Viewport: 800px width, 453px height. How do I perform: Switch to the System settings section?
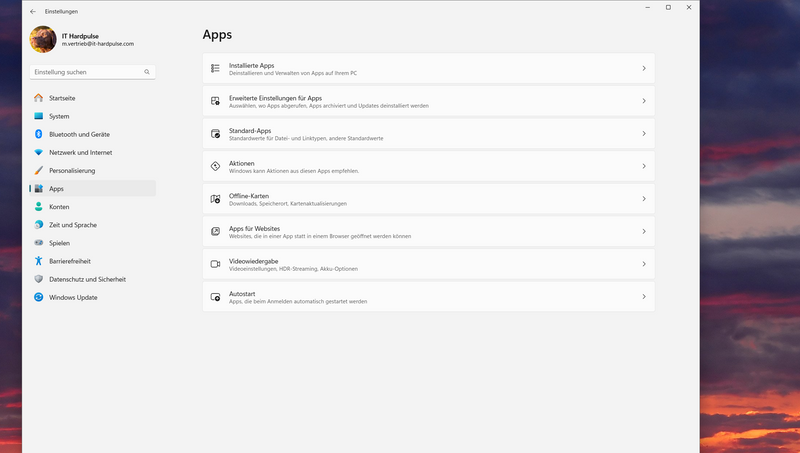tap(59, 116)
